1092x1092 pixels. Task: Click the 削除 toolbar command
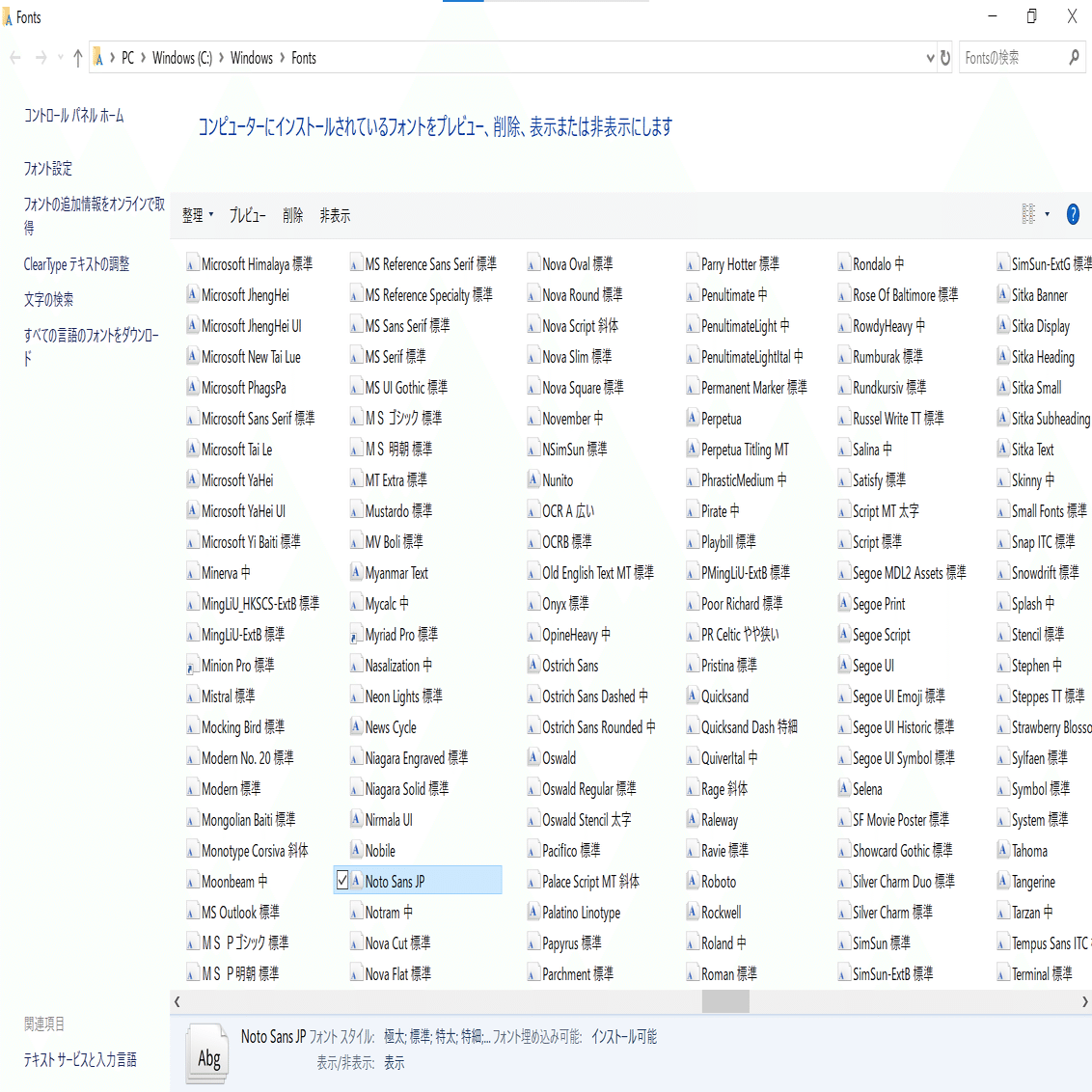click(x=293, y=215)
